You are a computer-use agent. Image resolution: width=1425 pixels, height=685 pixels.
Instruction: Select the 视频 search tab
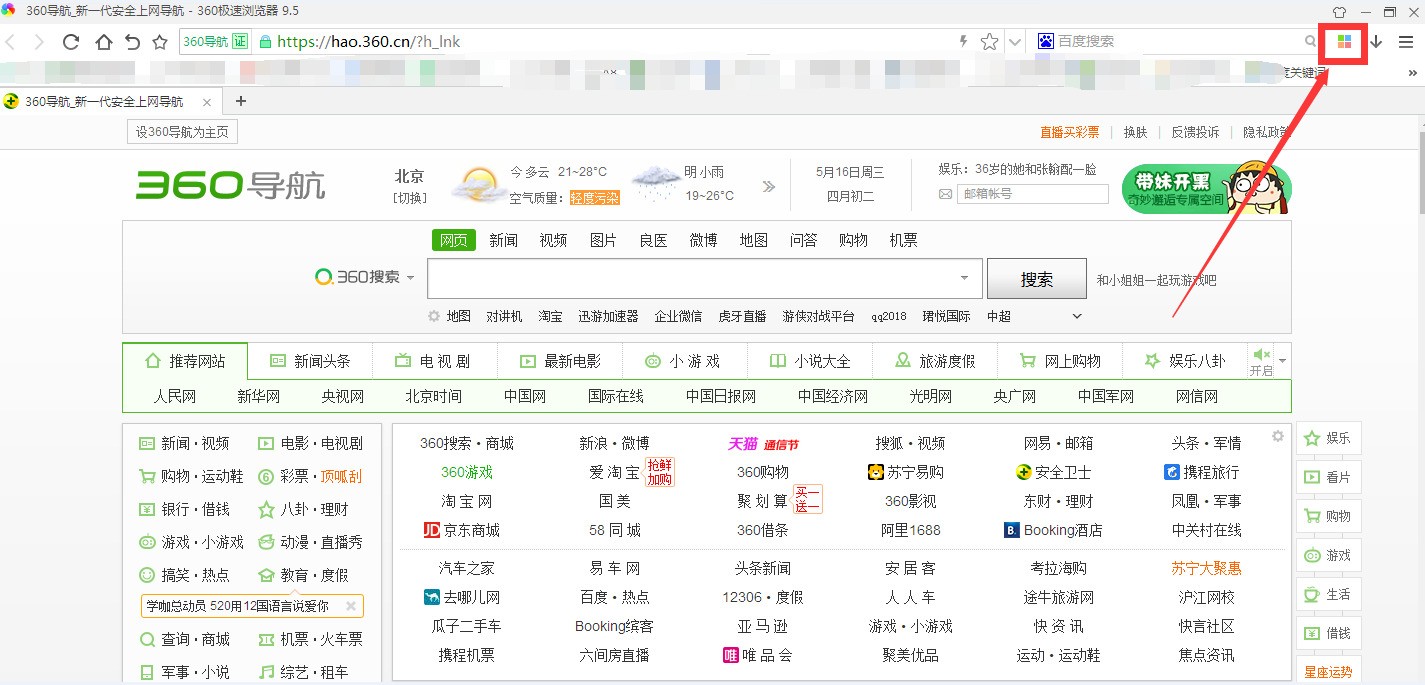[x=553, y=240]
